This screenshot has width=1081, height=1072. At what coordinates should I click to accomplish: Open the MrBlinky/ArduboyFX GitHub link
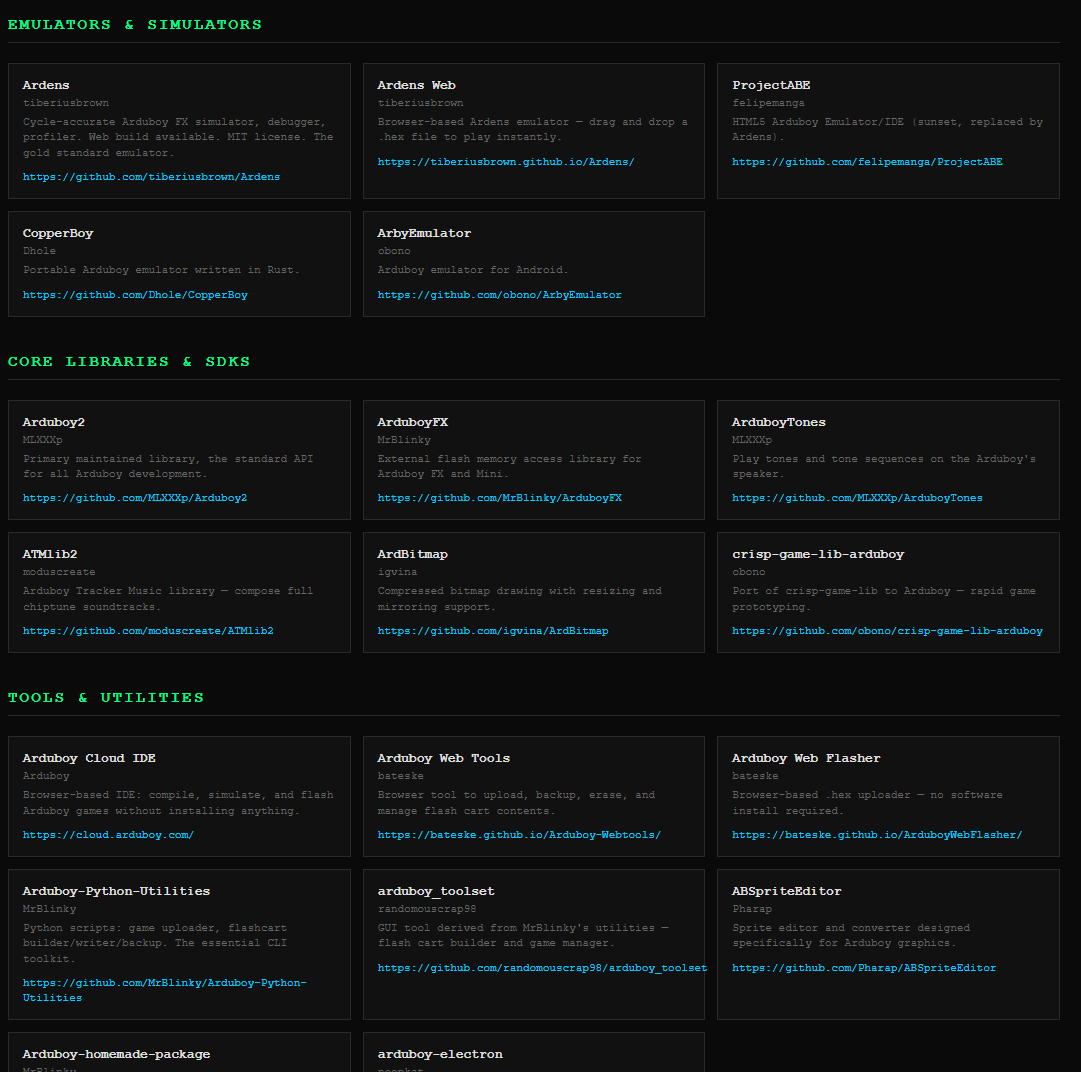499,498
